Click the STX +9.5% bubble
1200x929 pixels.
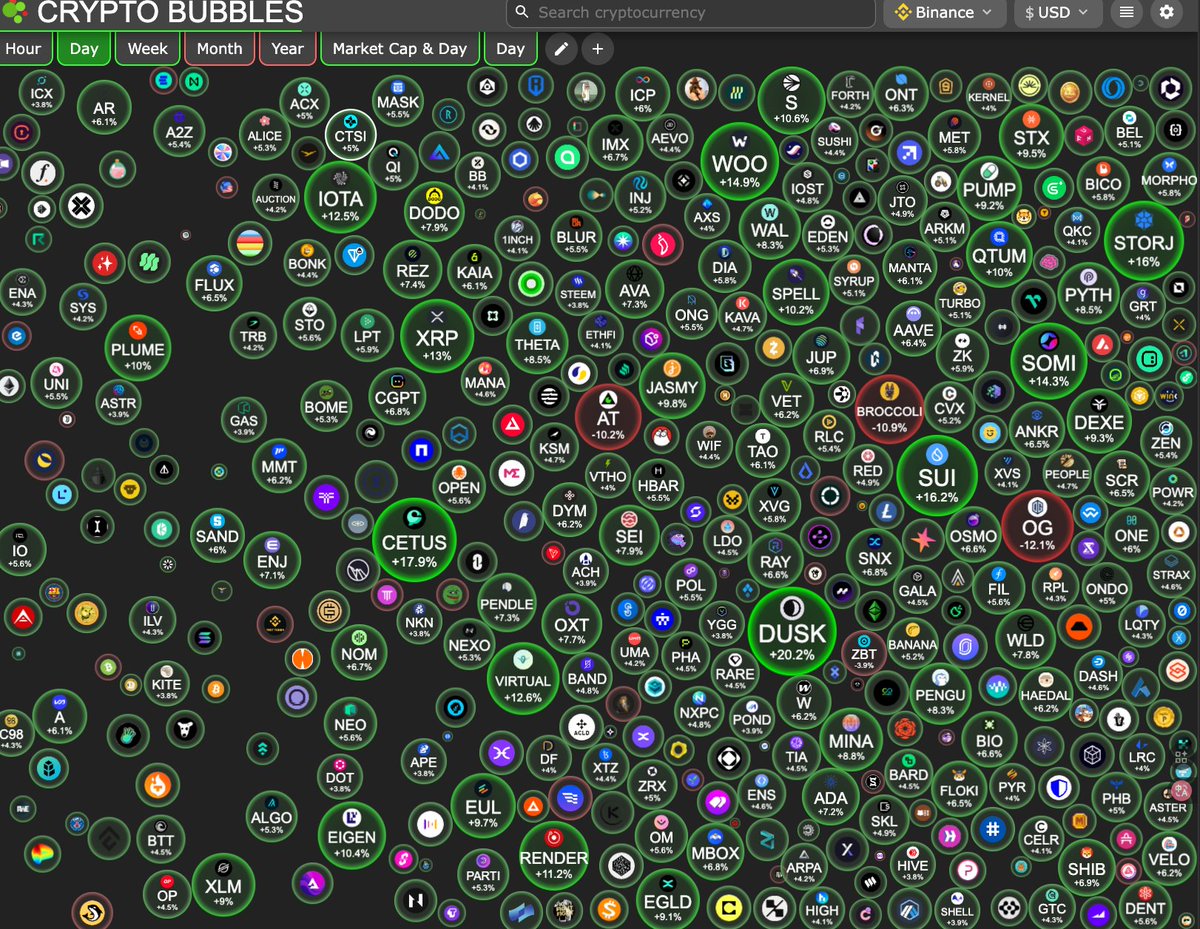1031,136
